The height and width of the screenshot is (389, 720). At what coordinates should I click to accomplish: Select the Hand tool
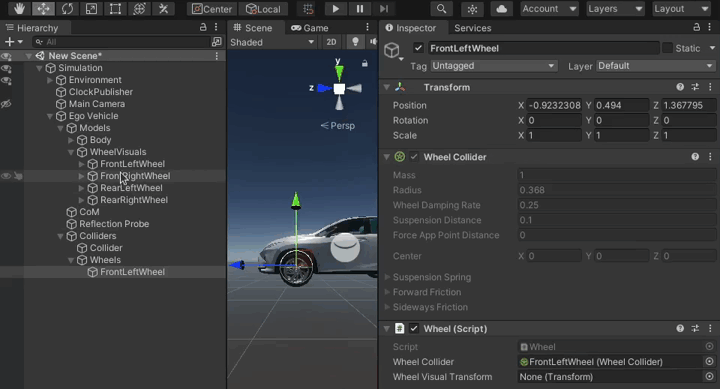click(x=19, y=9)
